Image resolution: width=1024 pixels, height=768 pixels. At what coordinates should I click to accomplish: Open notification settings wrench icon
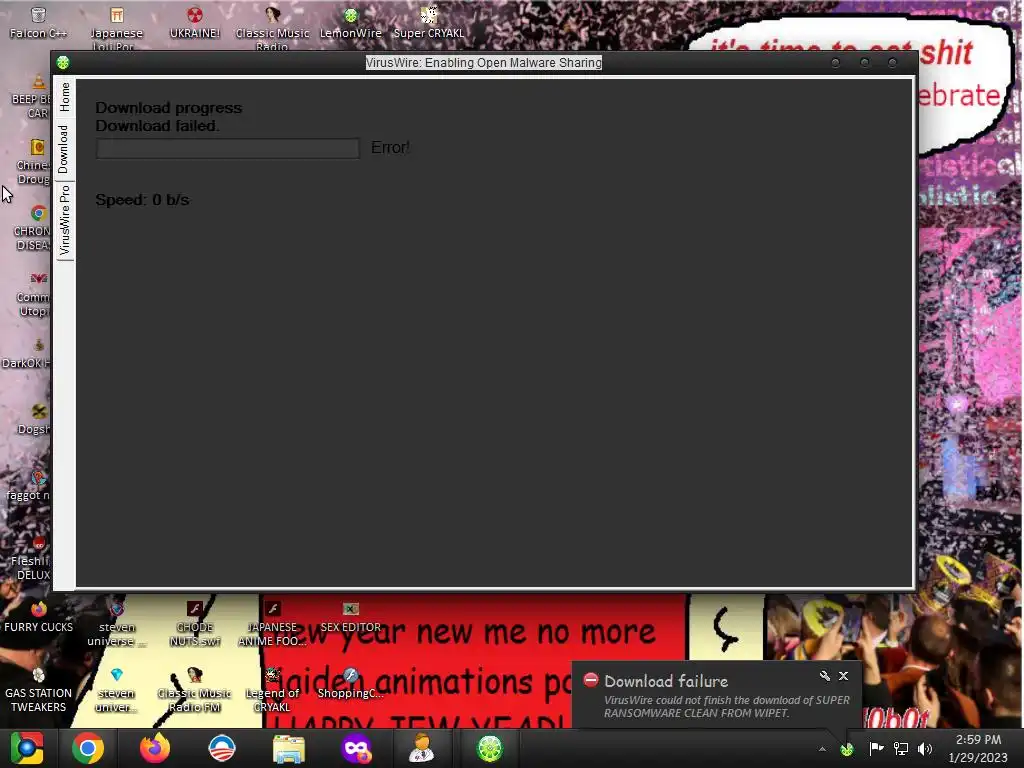click(825, 676)
